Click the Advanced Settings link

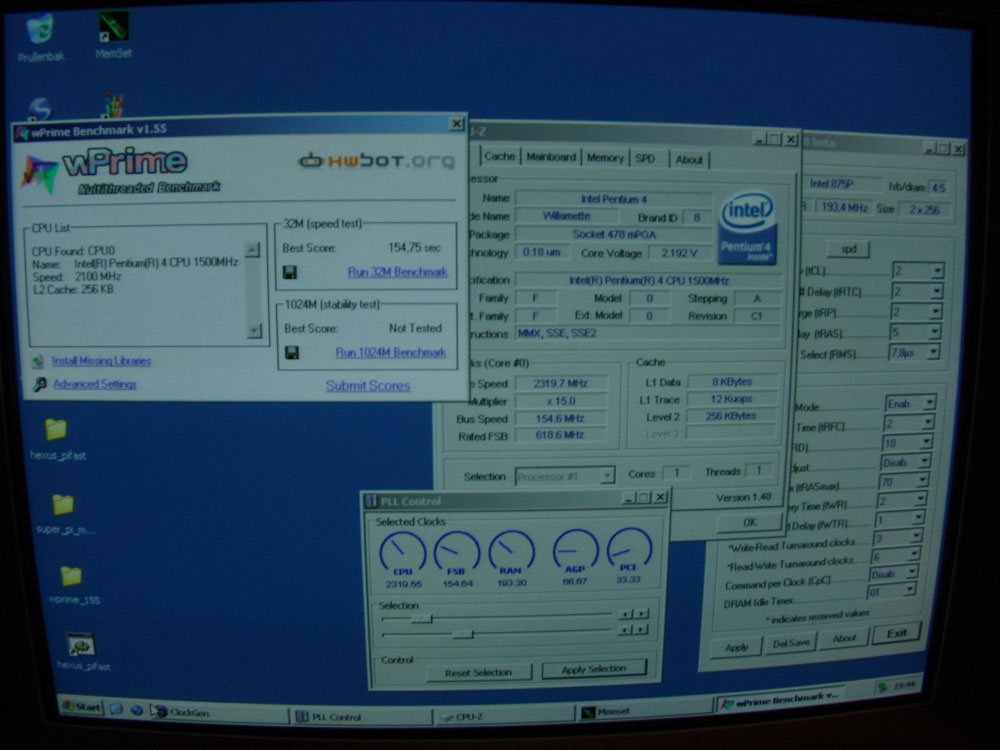(x=95, y=385)
